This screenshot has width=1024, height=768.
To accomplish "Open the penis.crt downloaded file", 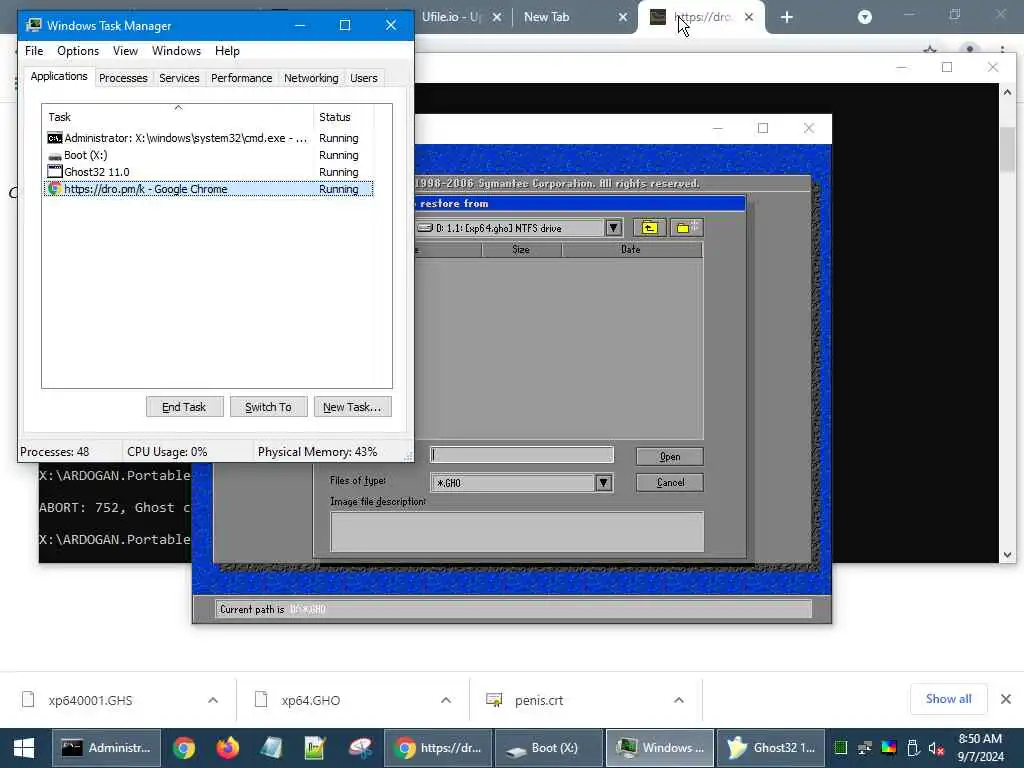I will click(539, 700).
